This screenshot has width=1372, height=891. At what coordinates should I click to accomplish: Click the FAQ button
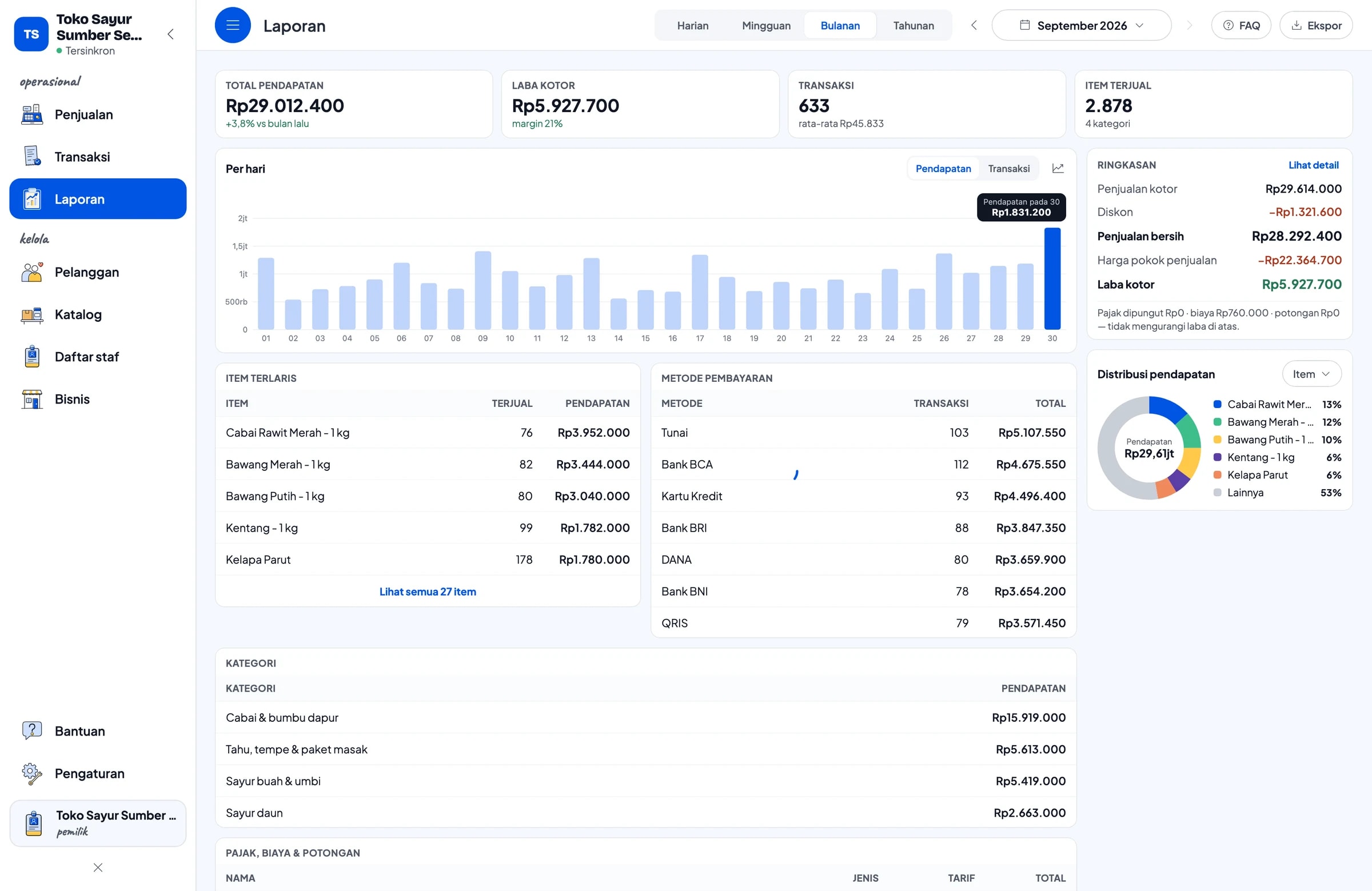click(x=1241, y=25)
